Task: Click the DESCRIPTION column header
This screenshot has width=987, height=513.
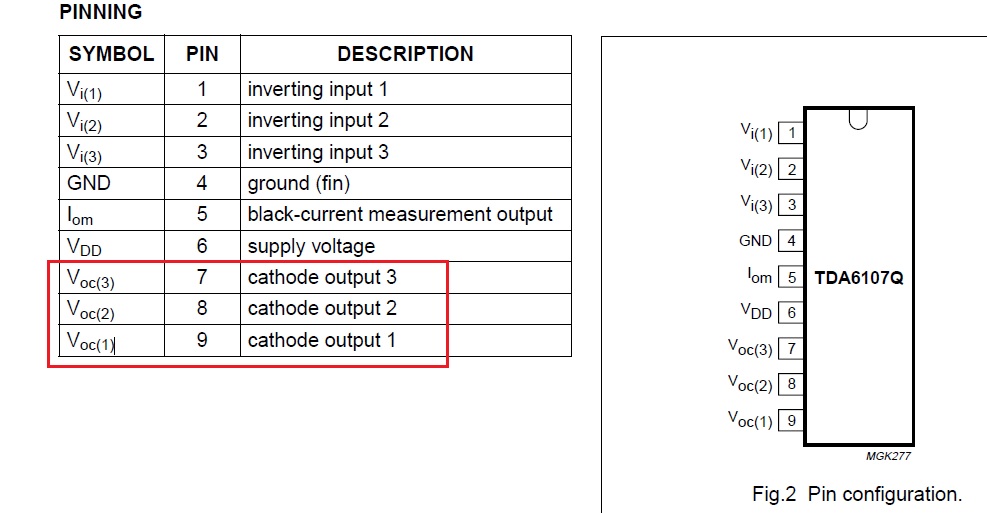Action: [x=405, y=54]
